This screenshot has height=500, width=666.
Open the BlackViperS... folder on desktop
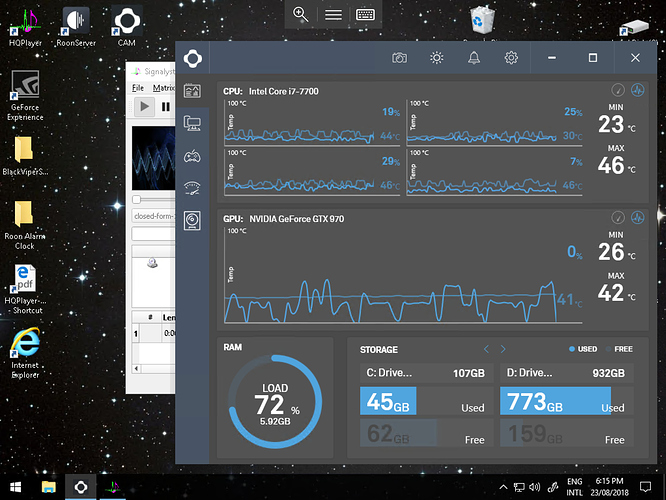click(x=25, y=156)
